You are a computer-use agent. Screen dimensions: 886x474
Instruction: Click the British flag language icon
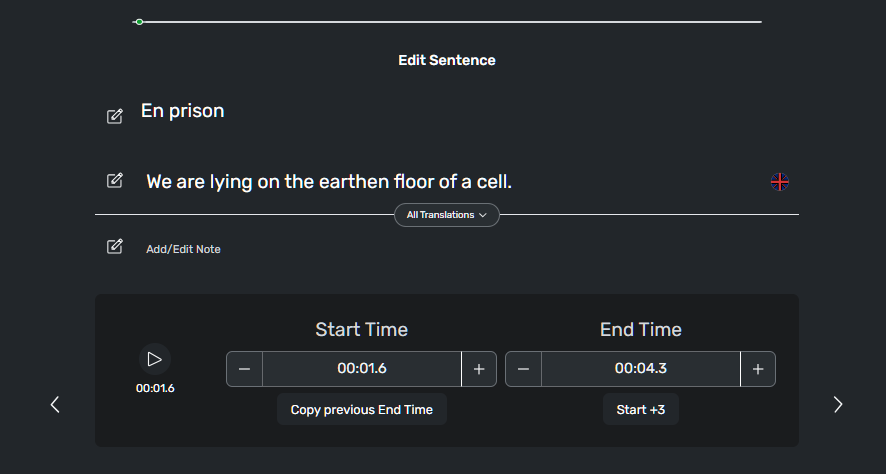tap(780, 182)
